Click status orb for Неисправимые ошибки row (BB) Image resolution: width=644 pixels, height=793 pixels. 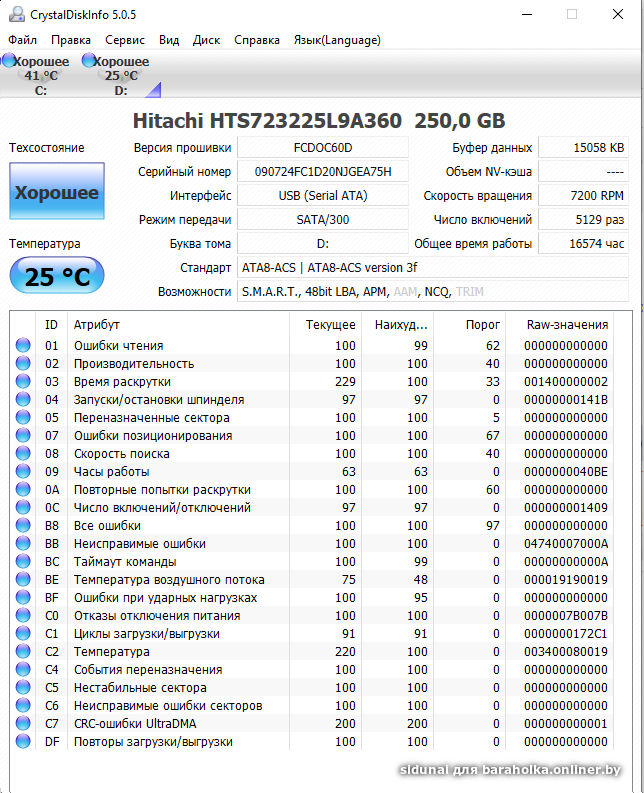[23, 543]
